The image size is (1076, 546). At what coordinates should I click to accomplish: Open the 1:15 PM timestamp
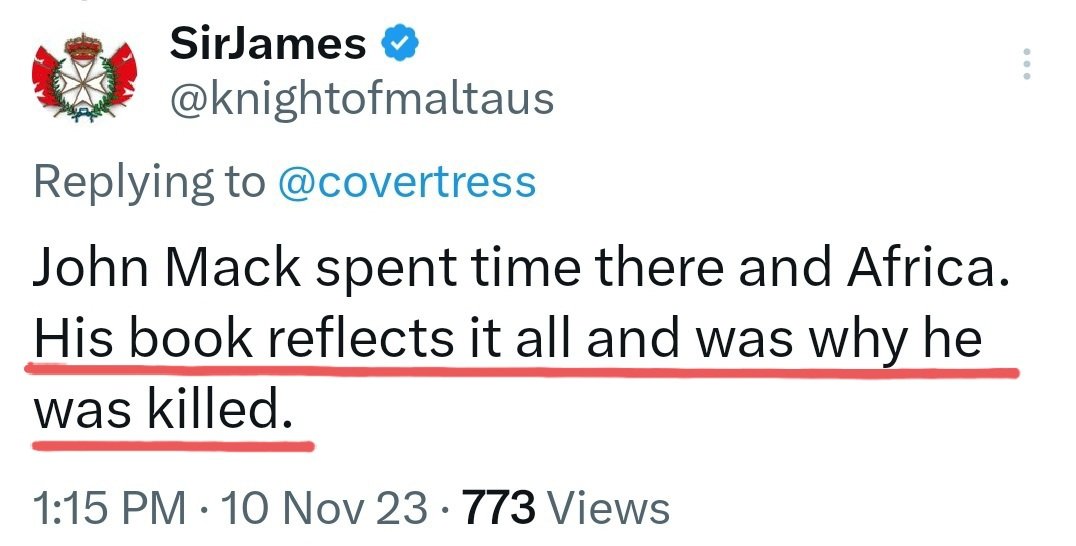pyautogui.click(x=109, y=508)
